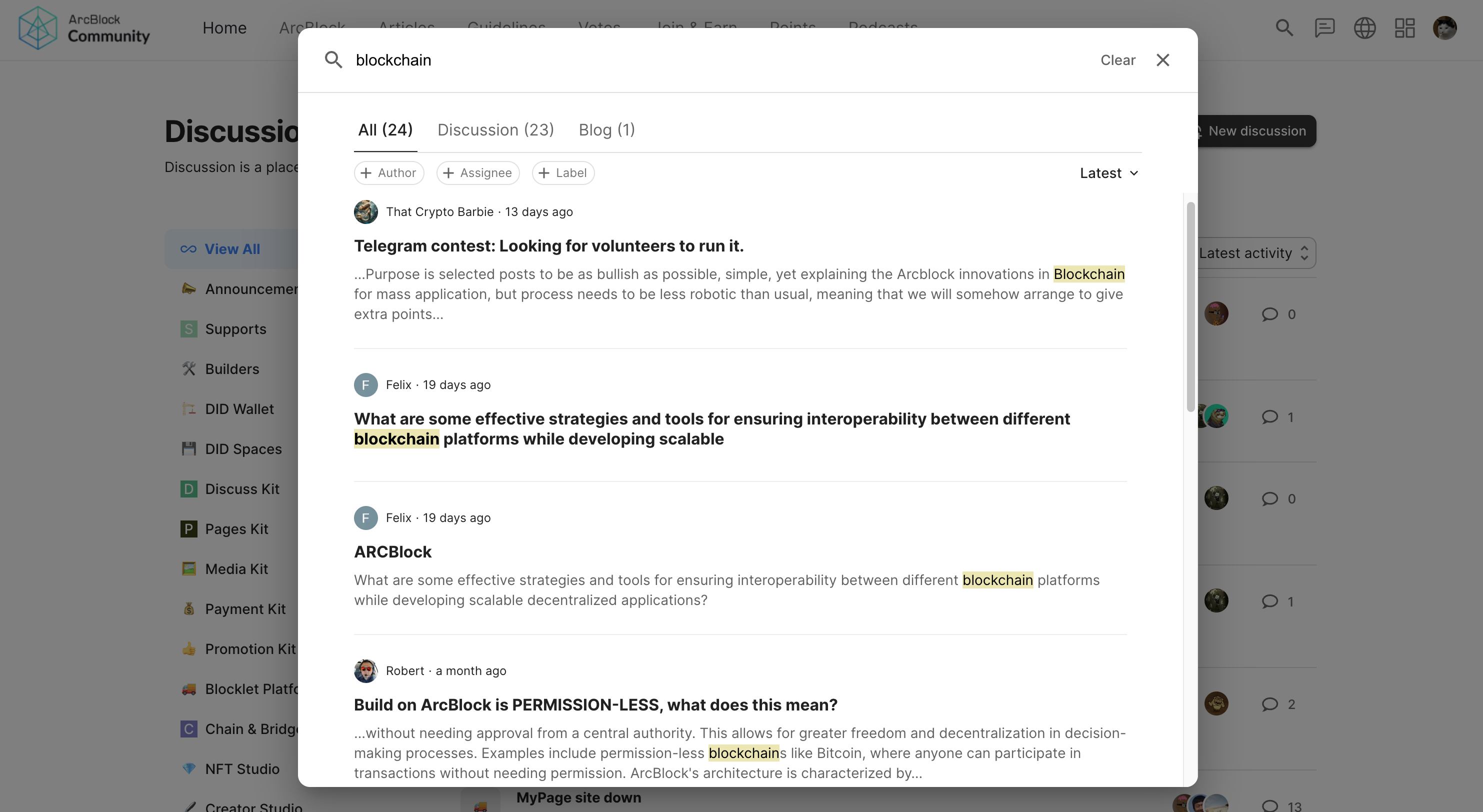Open the chat messages icon

pyautogui.click(x=1324, y=27)
